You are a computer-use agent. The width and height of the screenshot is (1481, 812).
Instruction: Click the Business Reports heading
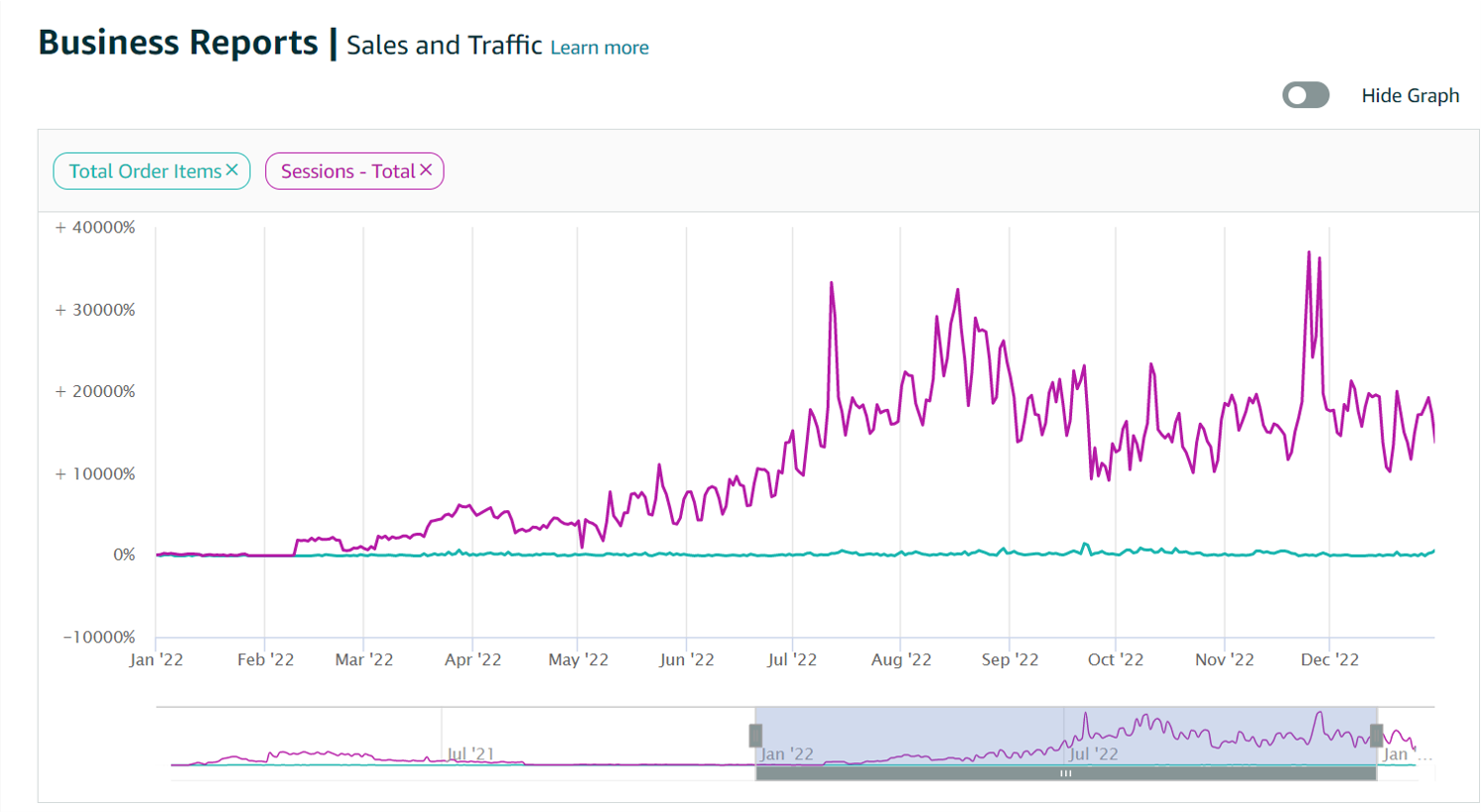click(x=178, y=43)
